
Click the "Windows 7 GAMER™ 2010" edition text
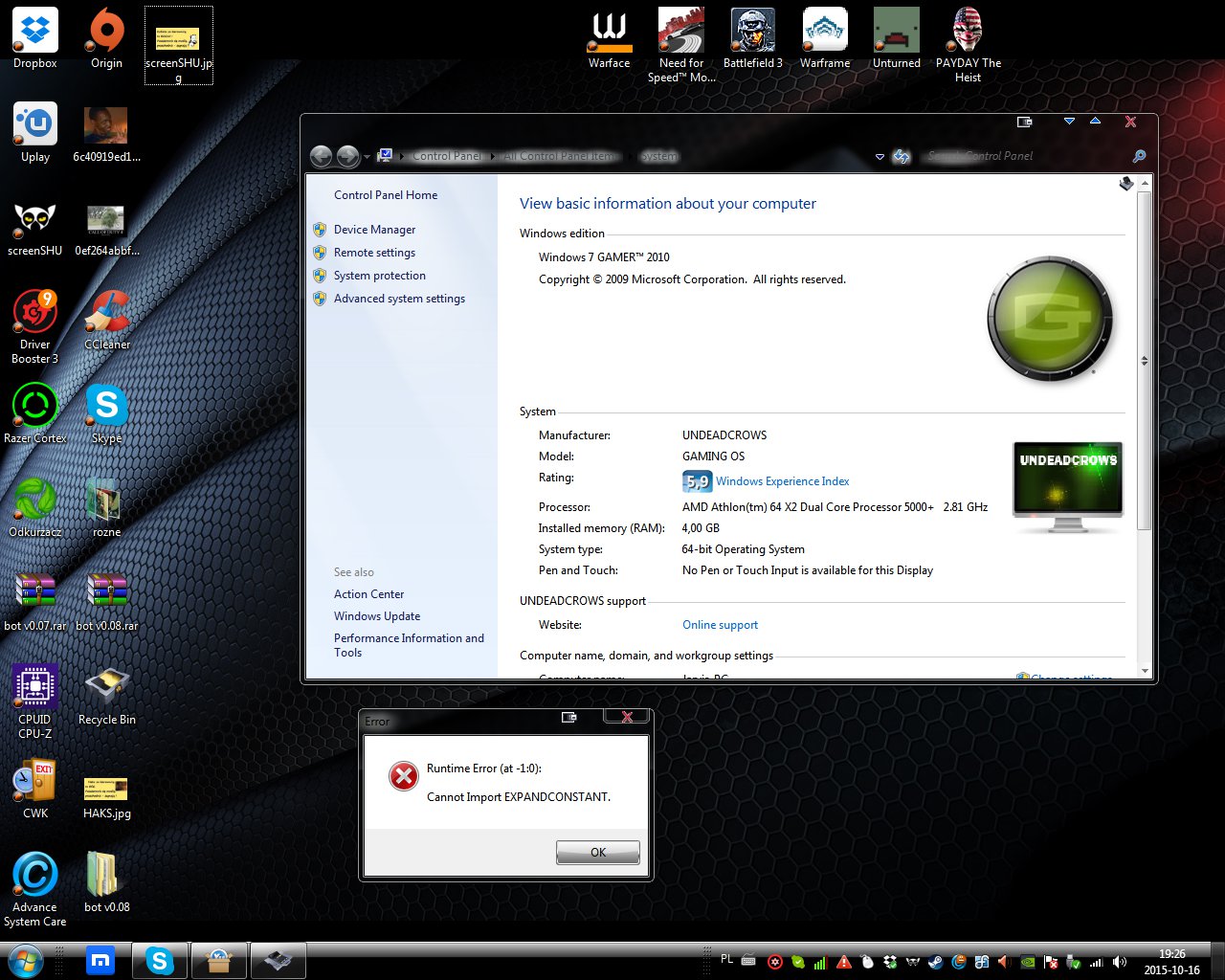(604, 257)
